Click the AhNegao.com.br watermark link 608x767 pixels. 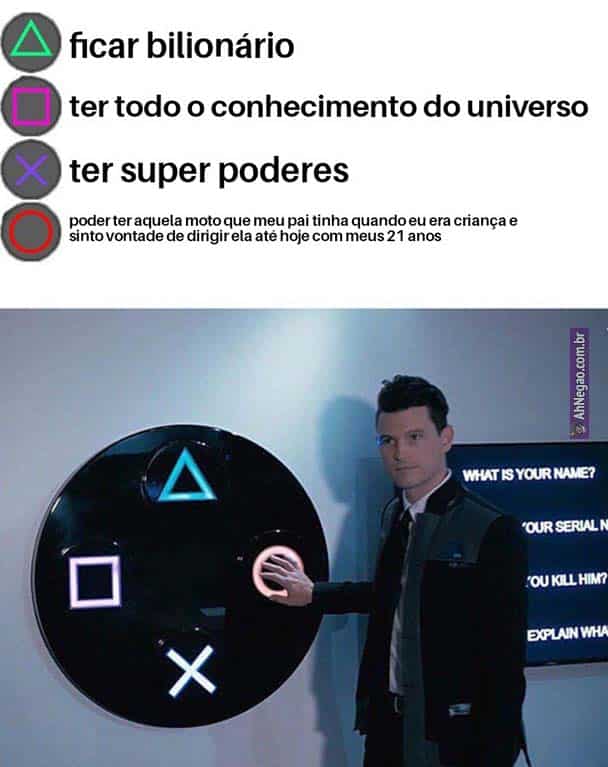pyautogui.click(x=579, y=384)
